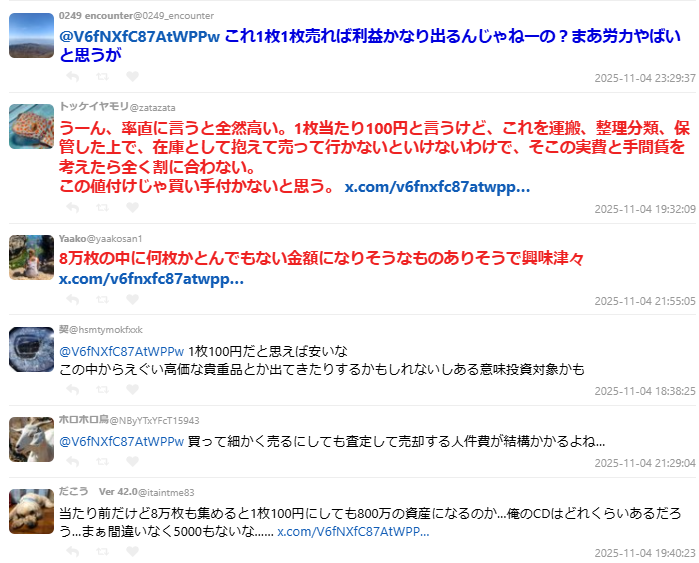Reply to 0249 encounter's tweet

pyautogui.click(x=73, y=77)
